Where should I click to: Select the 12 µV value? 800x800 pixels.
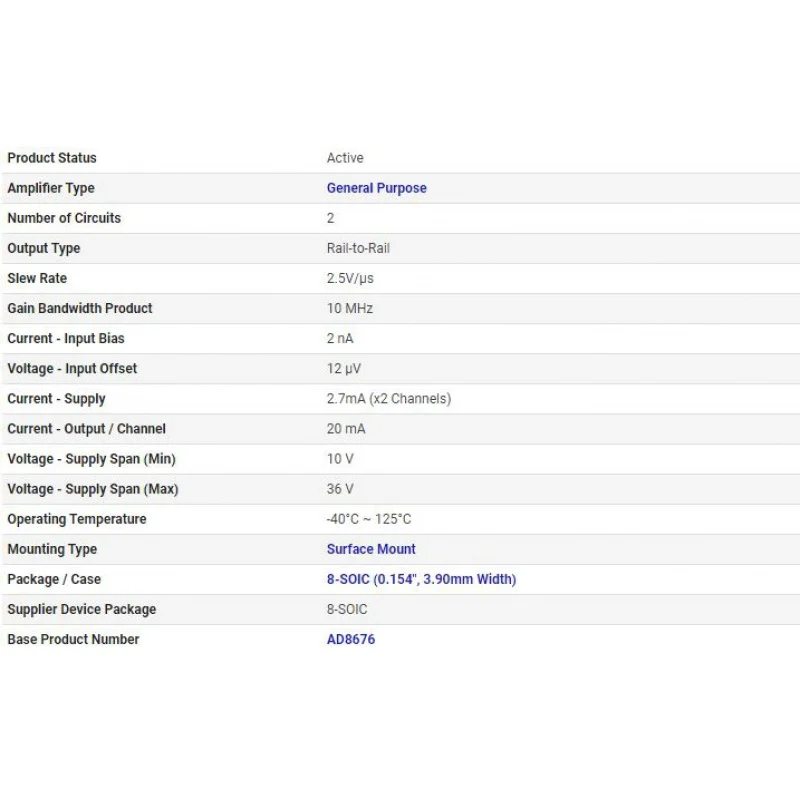[344, 369]
